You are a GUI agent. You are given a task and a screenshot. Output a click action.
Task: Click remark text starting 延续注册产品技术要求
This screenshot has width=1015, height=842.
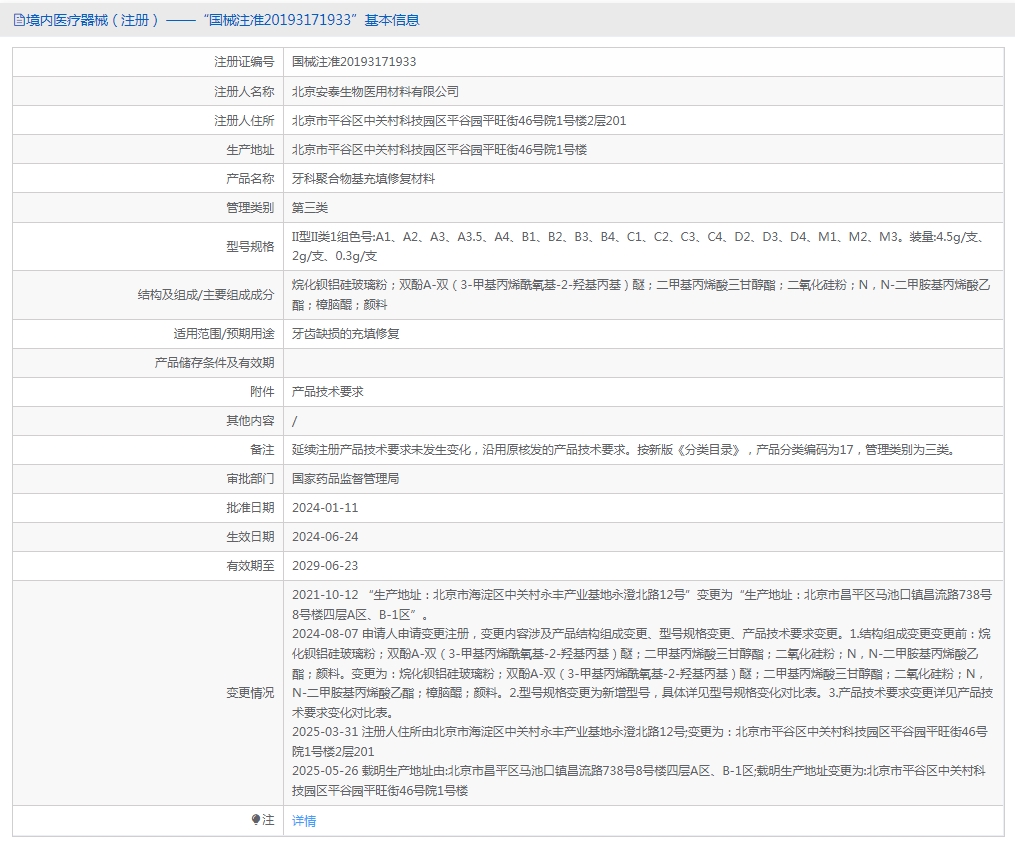click(x=625, y=450)
